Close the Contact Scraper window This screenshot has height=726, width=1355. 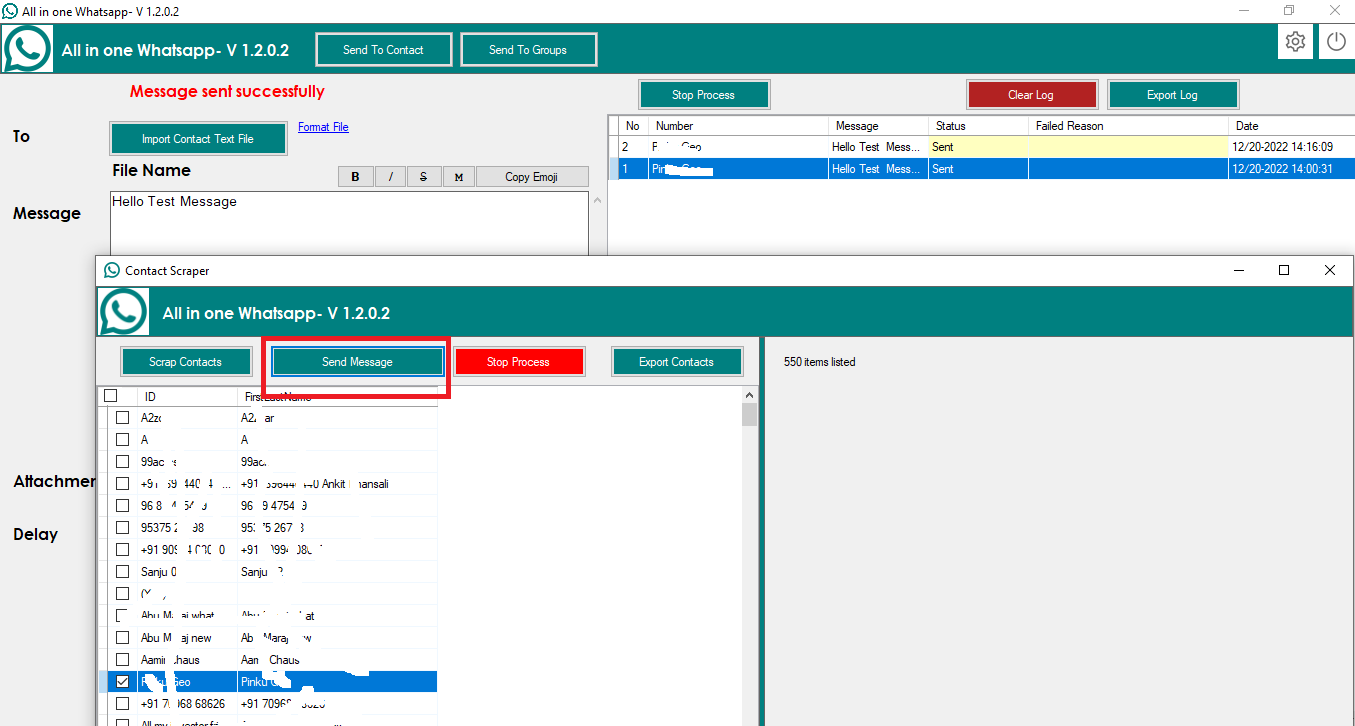pyautogui.click(x=1330, y=270)
